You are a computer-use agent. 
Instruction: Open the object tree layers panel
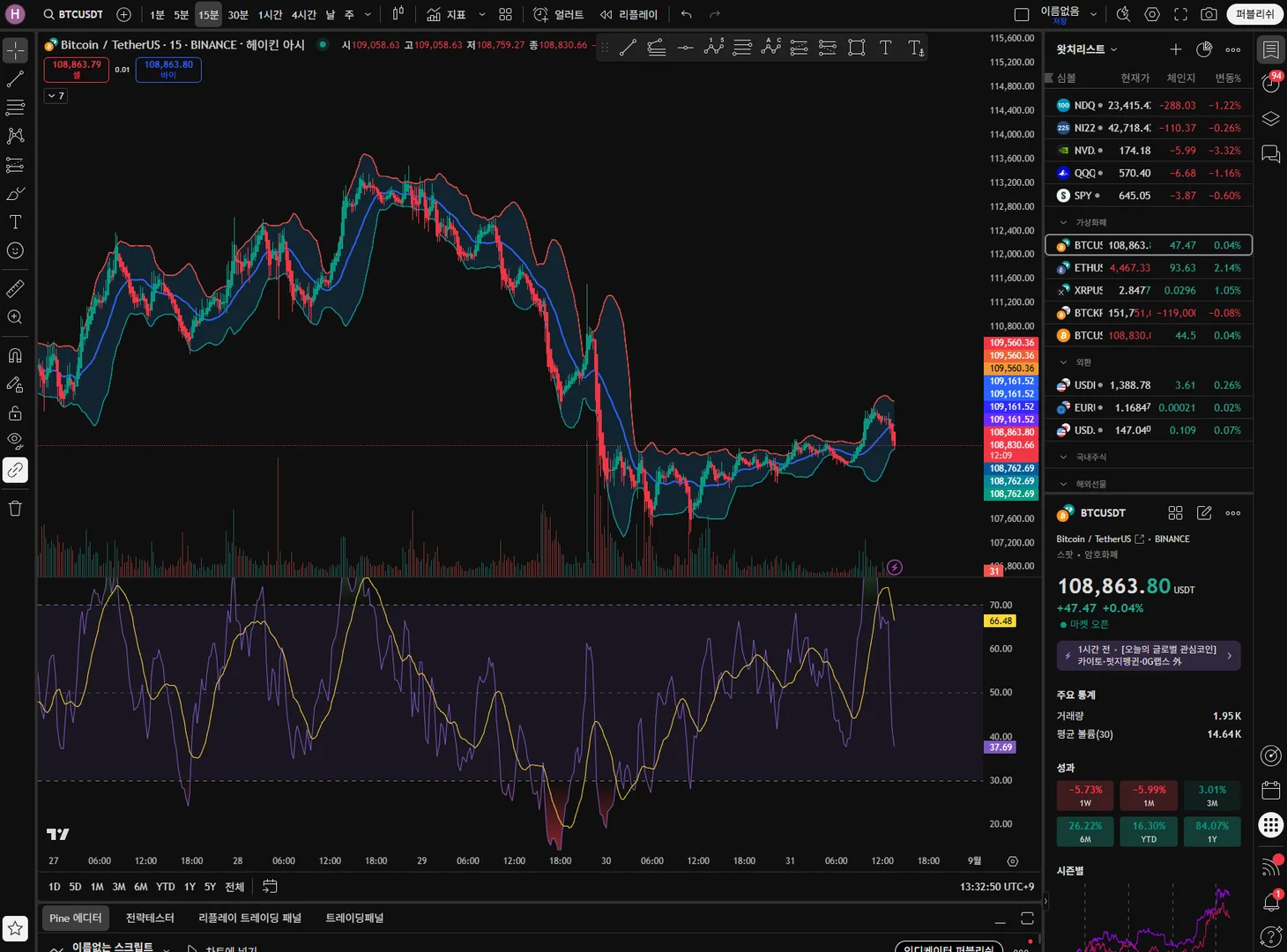click(x=1271, y=119)
